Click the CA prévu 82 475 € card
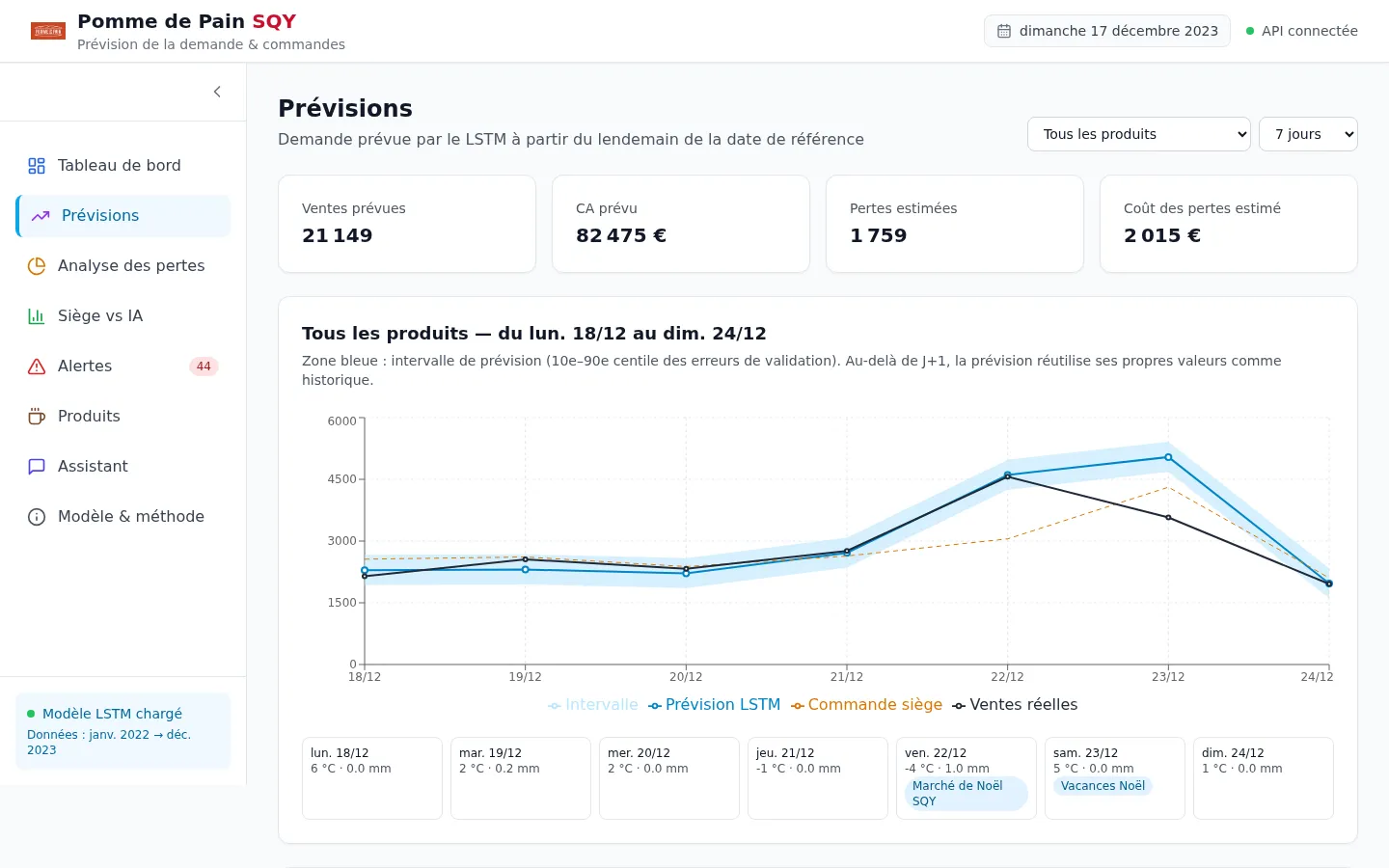The height and width of the screenshot is (868, 1389). click(681, 224)
